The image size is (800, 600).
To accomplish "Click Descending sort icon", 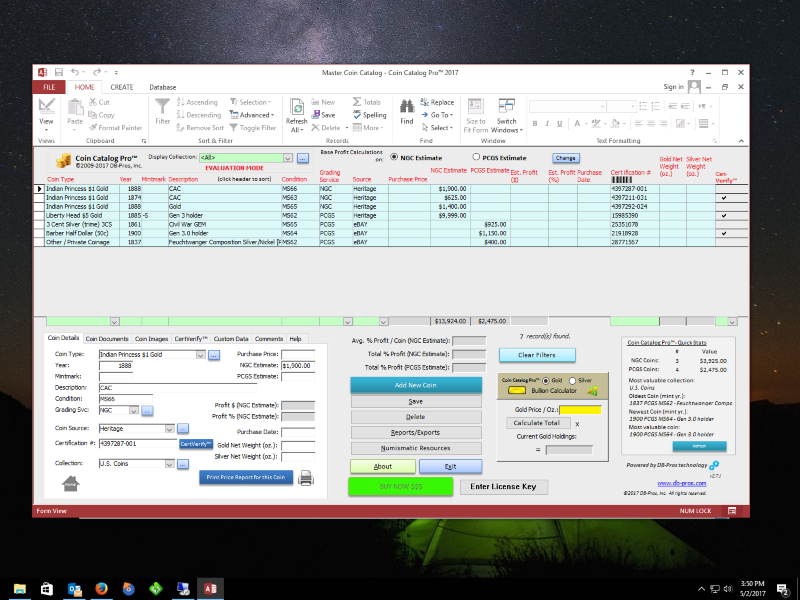I will [181, 115].
